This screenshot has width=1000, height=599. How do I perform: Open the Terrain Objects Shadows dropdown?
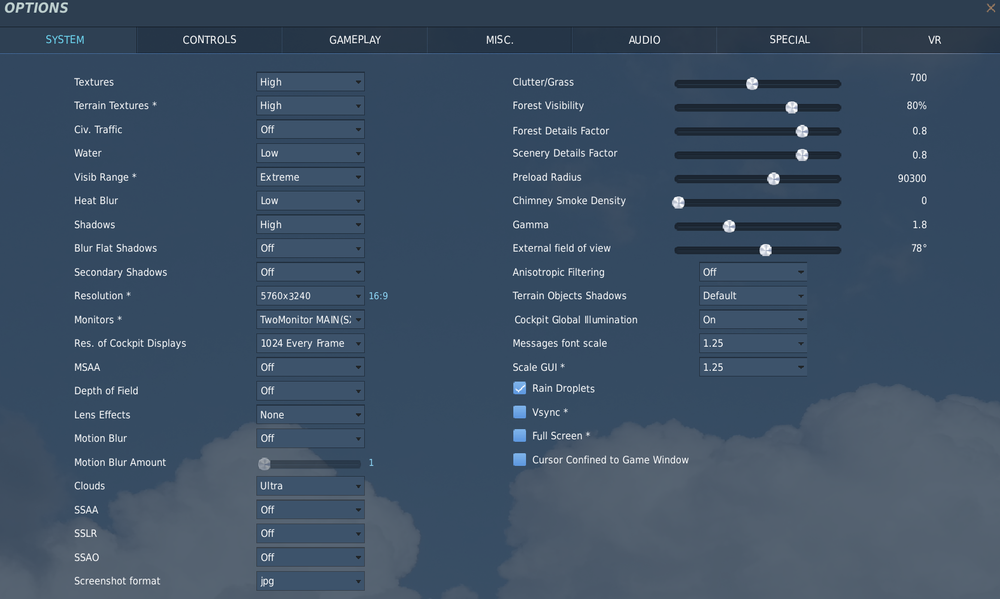(753, 295)
